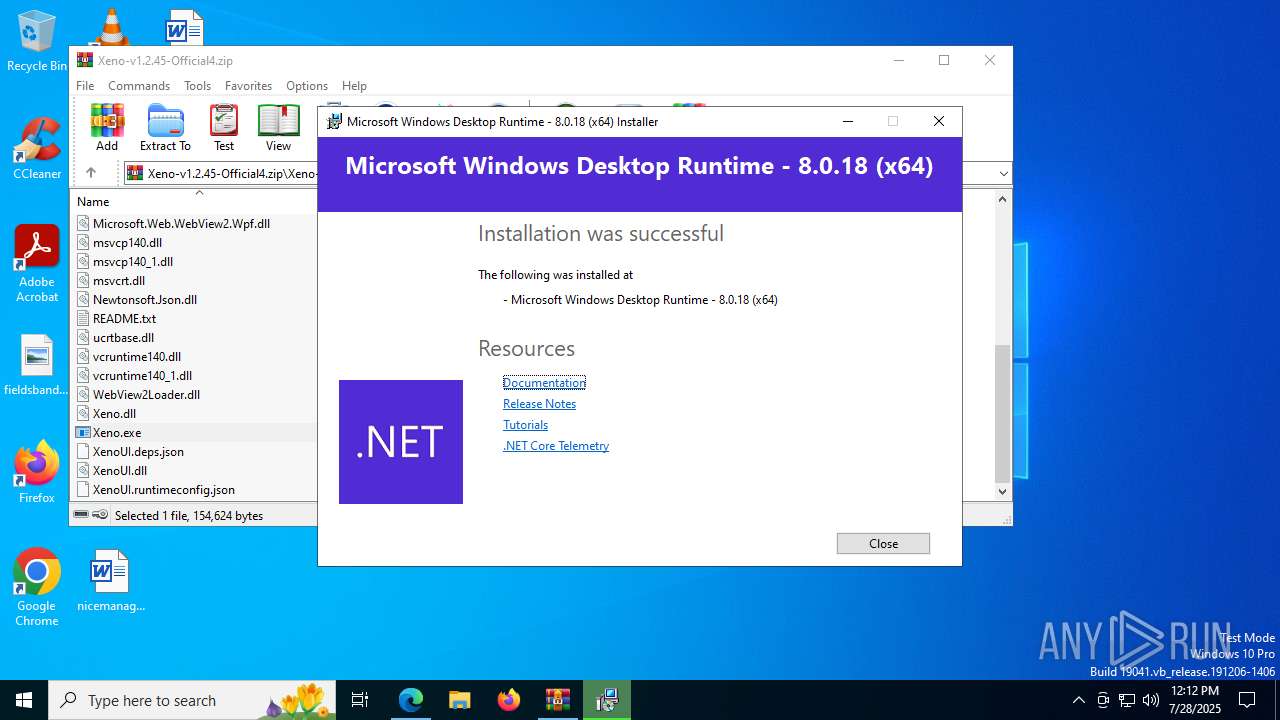
Task: Expand the WinRAR address path dropdown
Action: click(x=1003, y=174)
